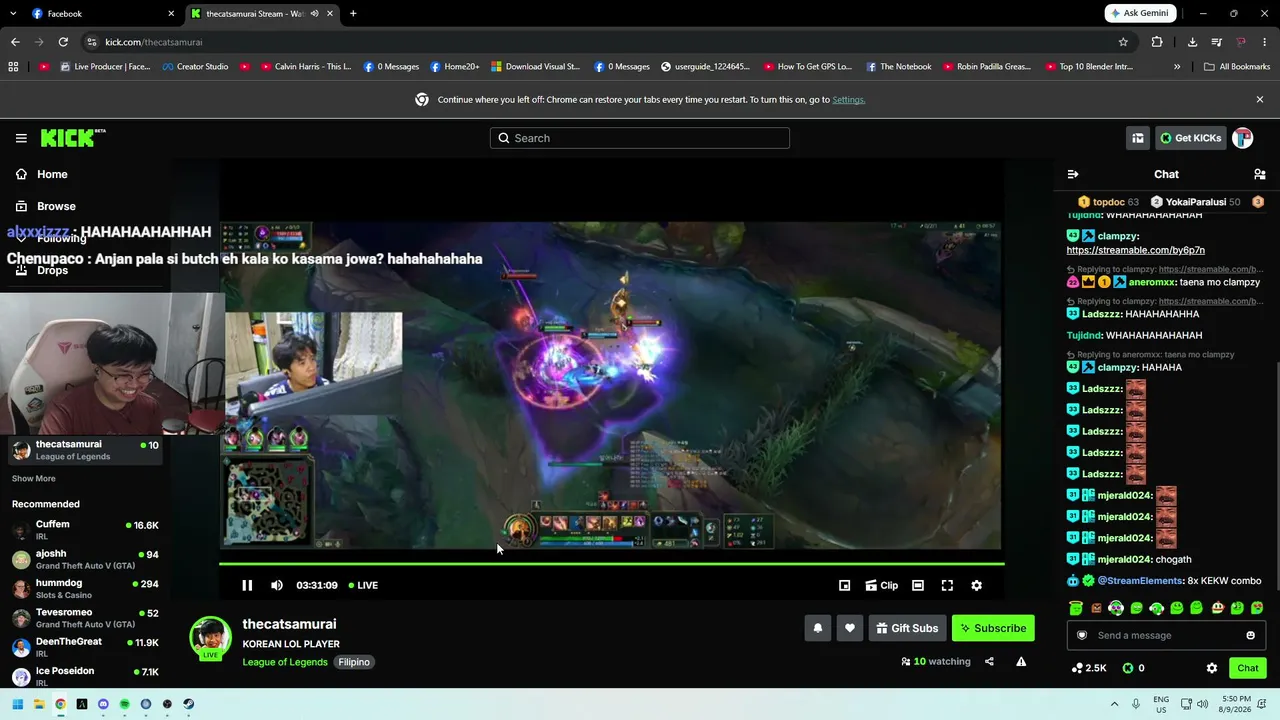The image size is (1280, 720).
Task: Expand hidden bookmarks chevron
Action: click(1177, 67)
